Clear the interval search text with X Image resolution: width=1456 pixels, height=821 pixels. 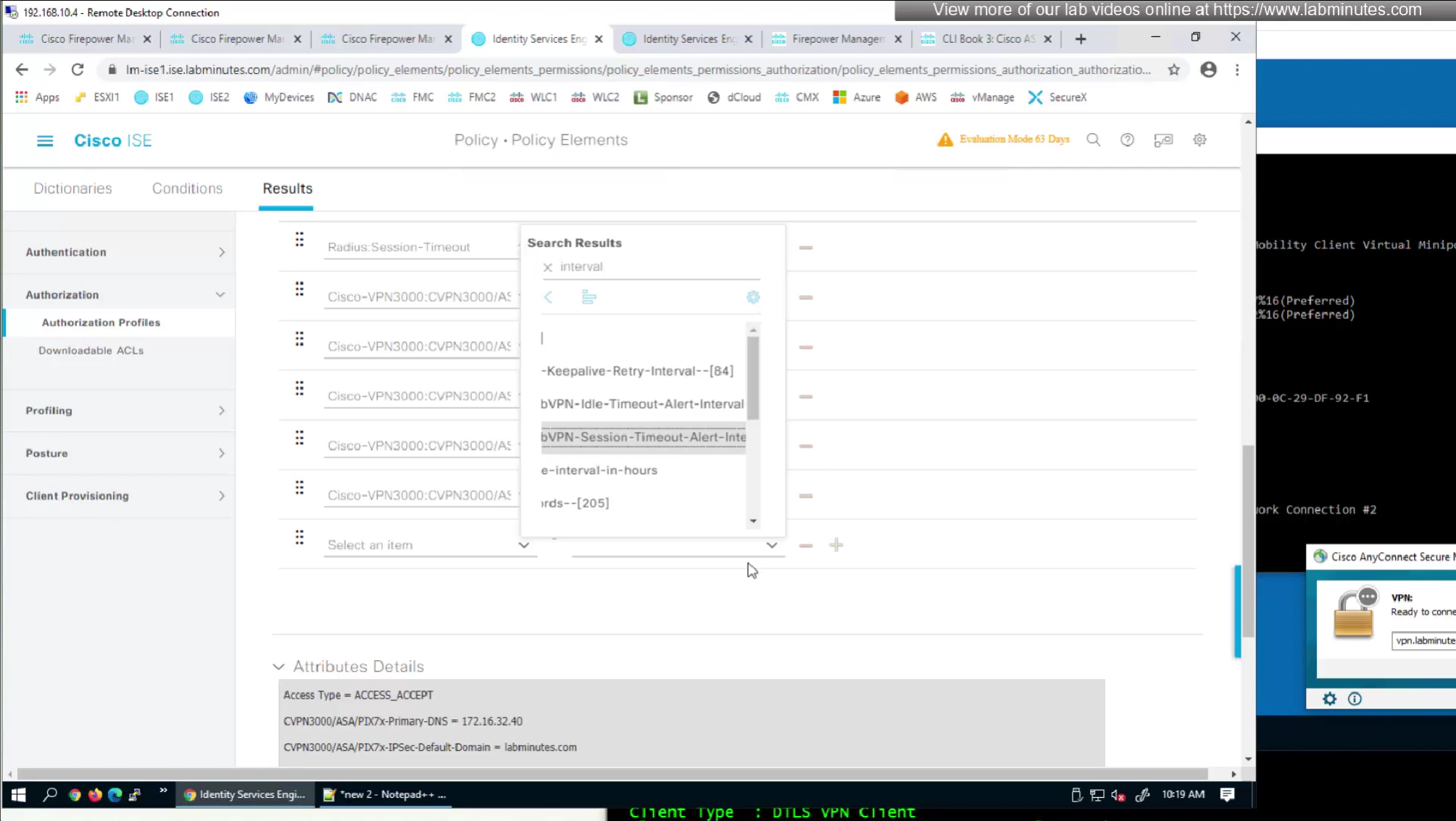click(x=548, y=267)
